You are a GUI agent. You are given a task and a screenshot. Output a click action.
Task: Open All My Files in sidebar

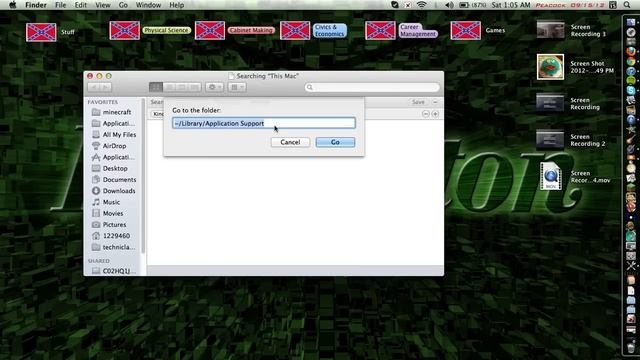coord(113,134)
